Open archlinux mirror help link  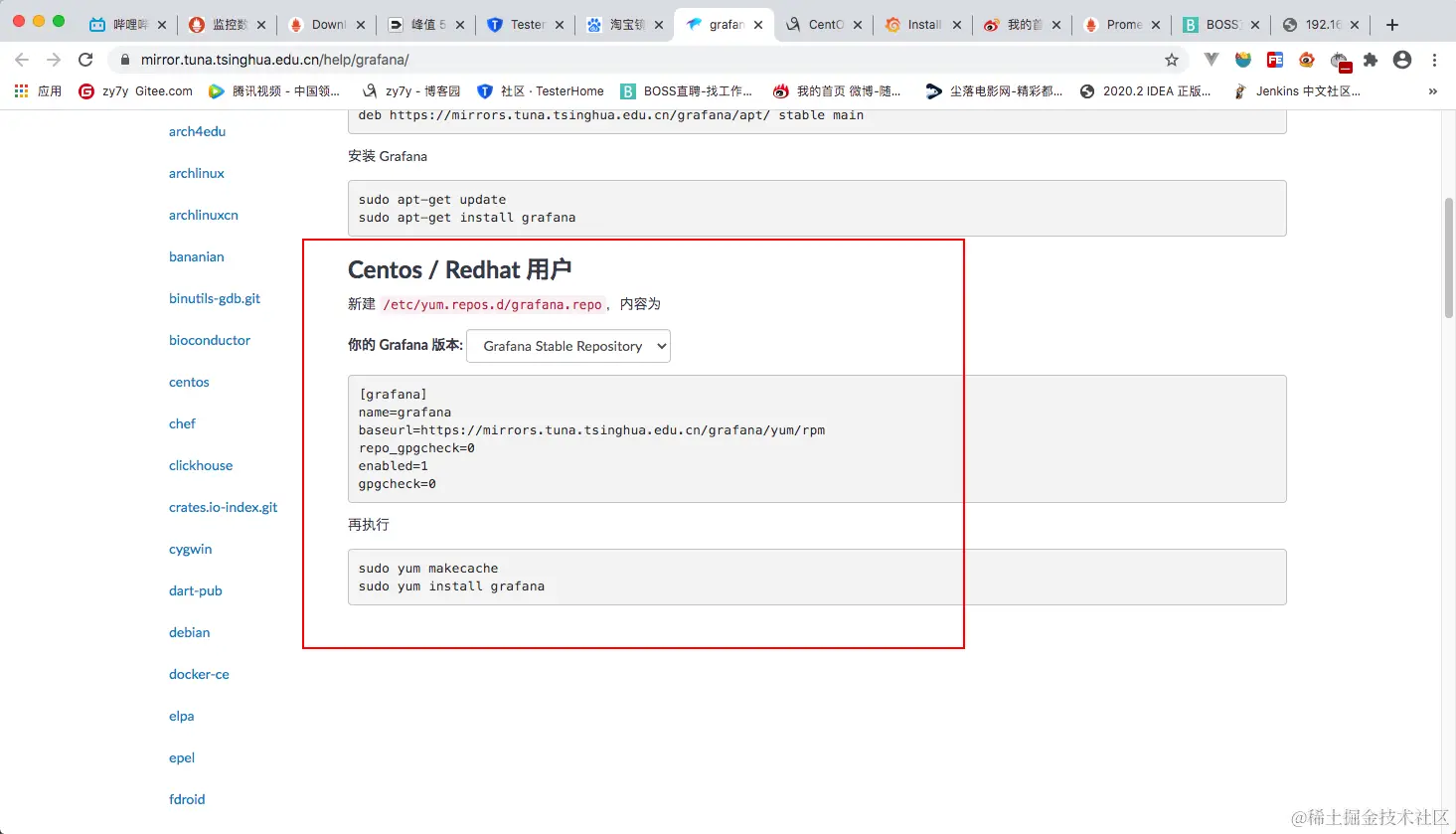(x=197, y=173)
